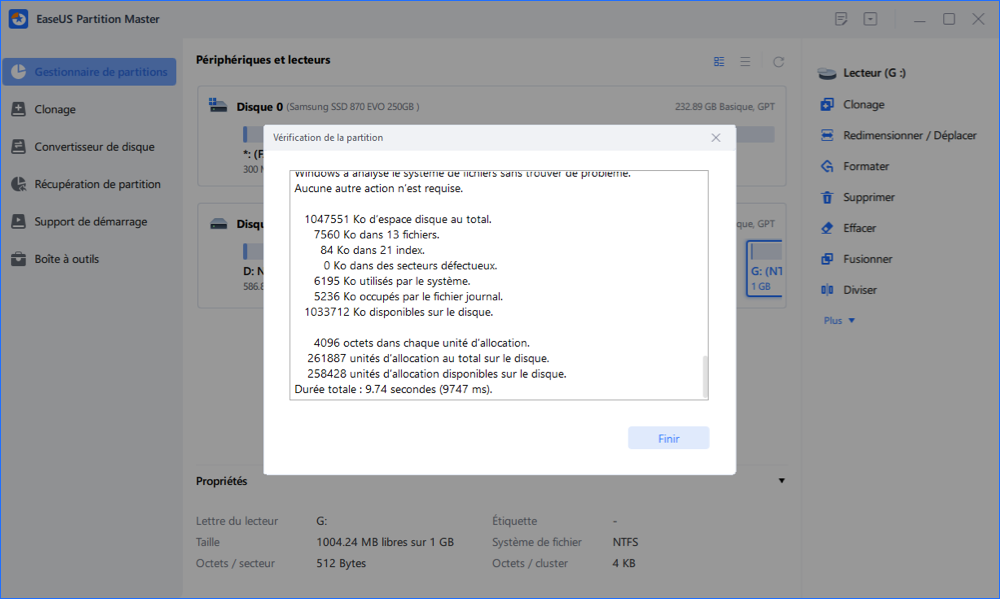
Task: Click the Effacer eraser icon
Action: click(827, 228)
